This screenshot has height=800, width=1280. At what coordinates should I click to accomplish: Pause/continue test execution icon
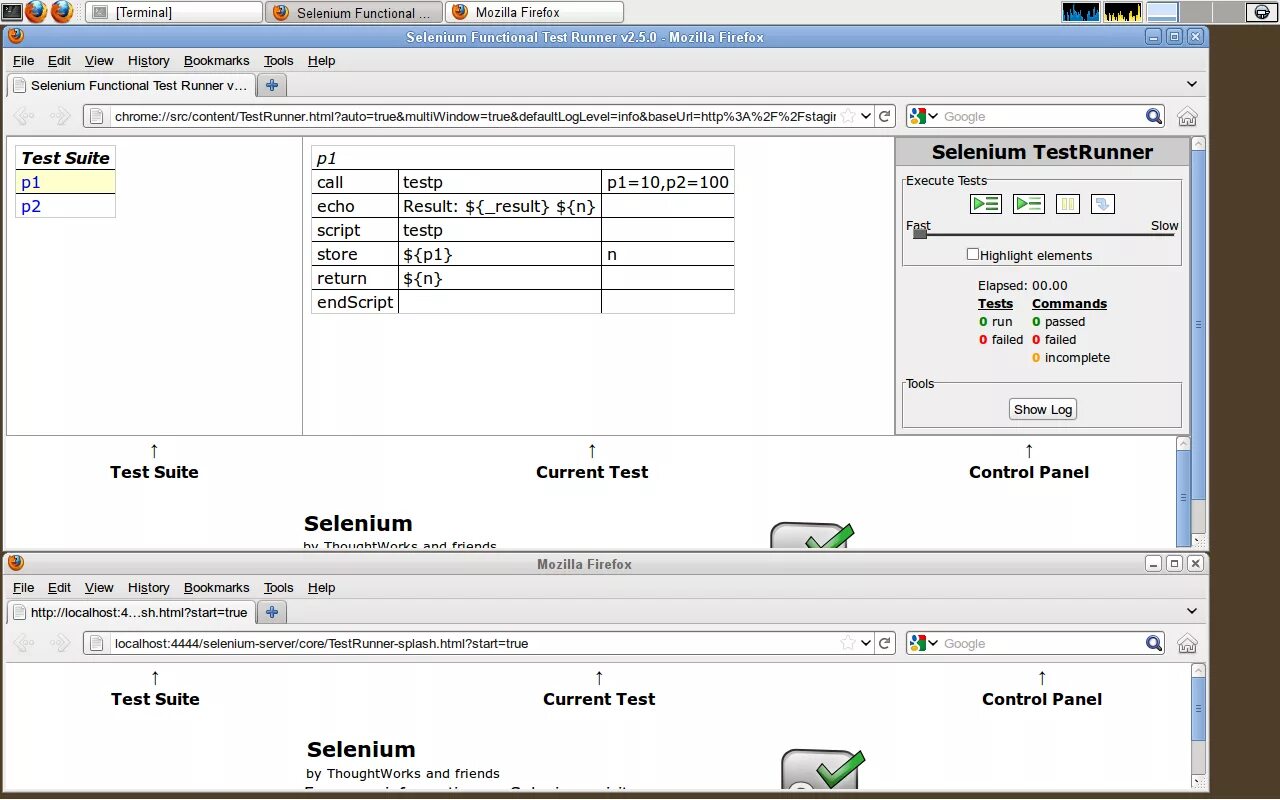coord(1068,204)
